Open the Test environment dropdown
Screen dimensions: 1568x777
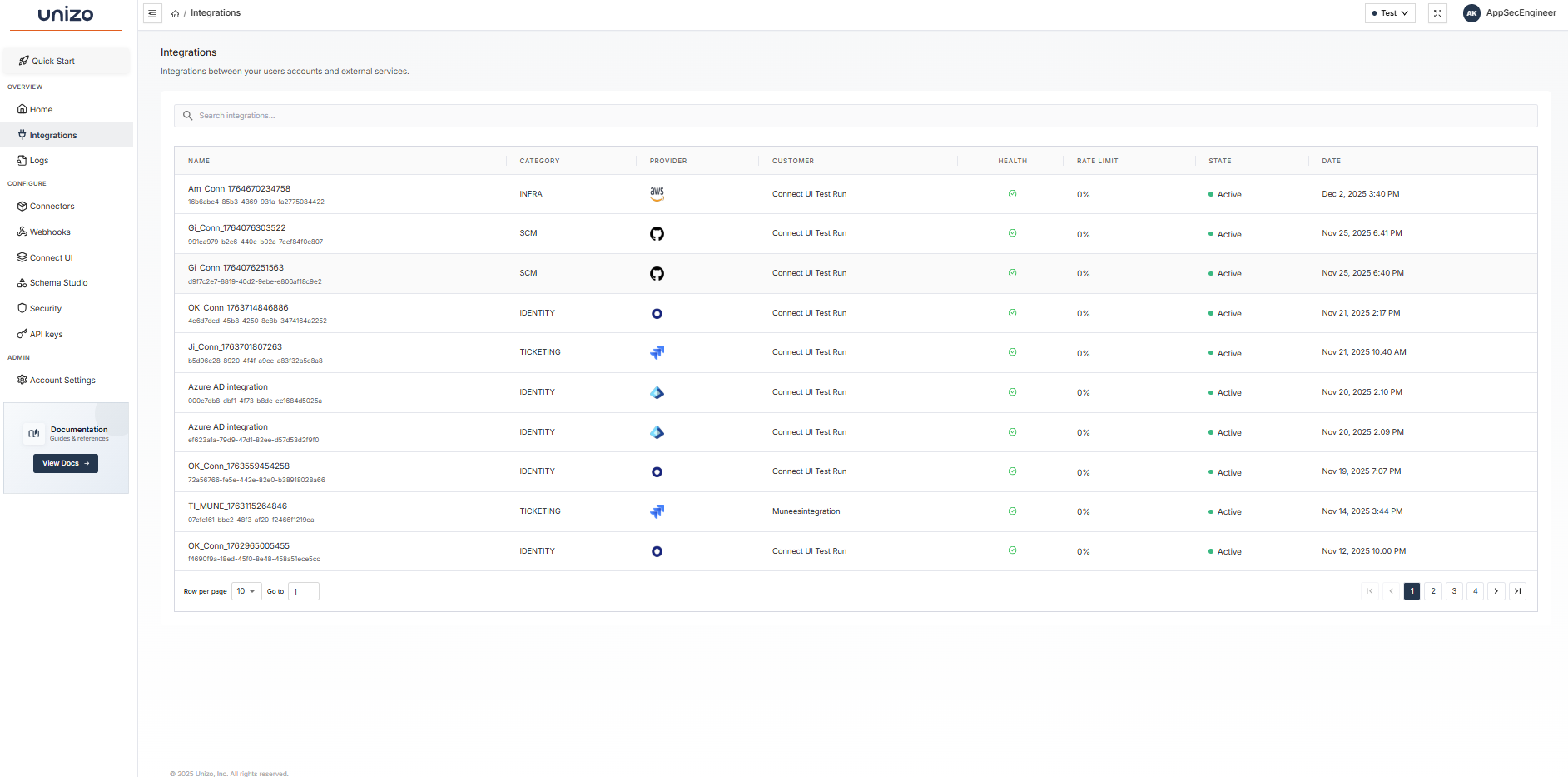click(x=1390, y=13)
